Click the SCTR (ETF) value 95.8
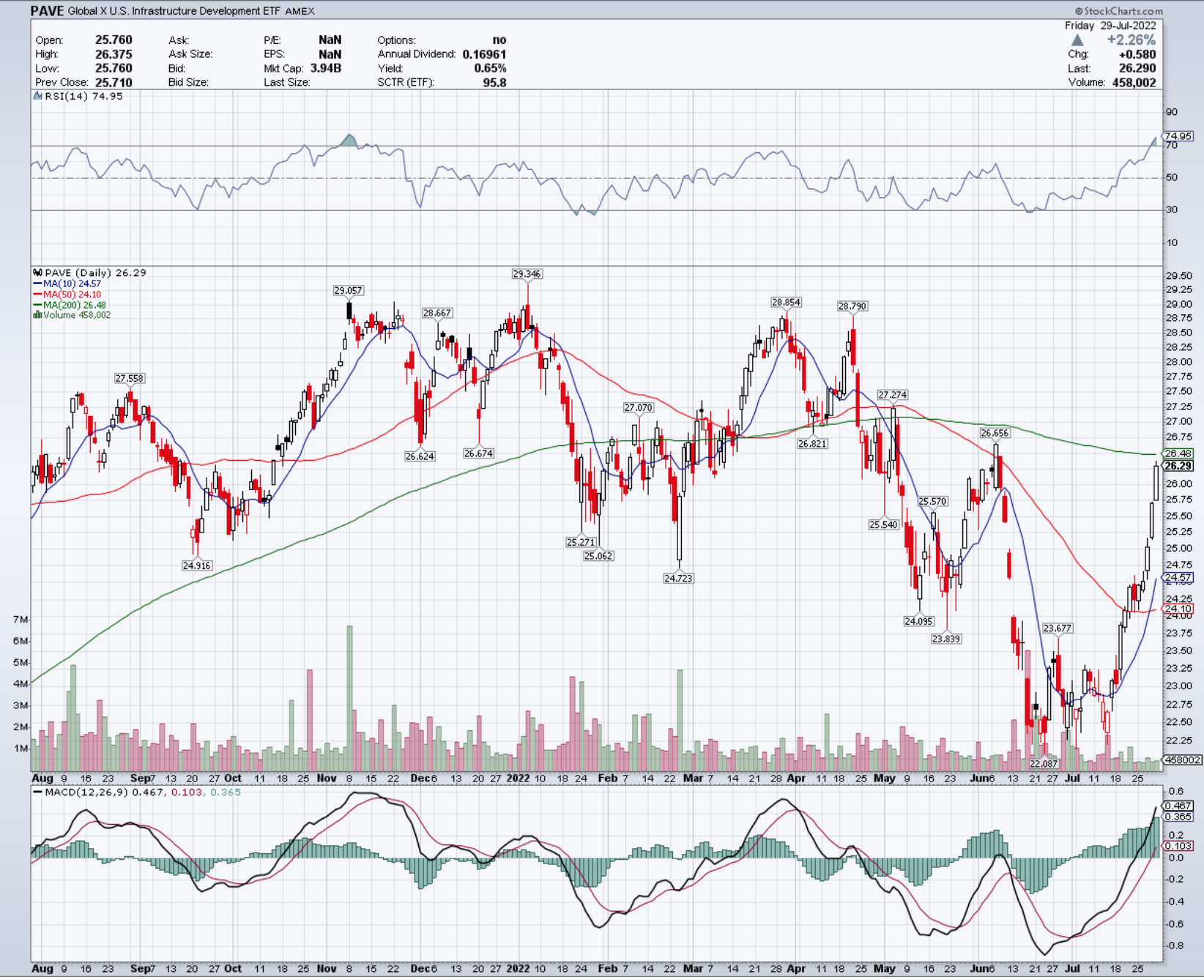 click(494, 82)
